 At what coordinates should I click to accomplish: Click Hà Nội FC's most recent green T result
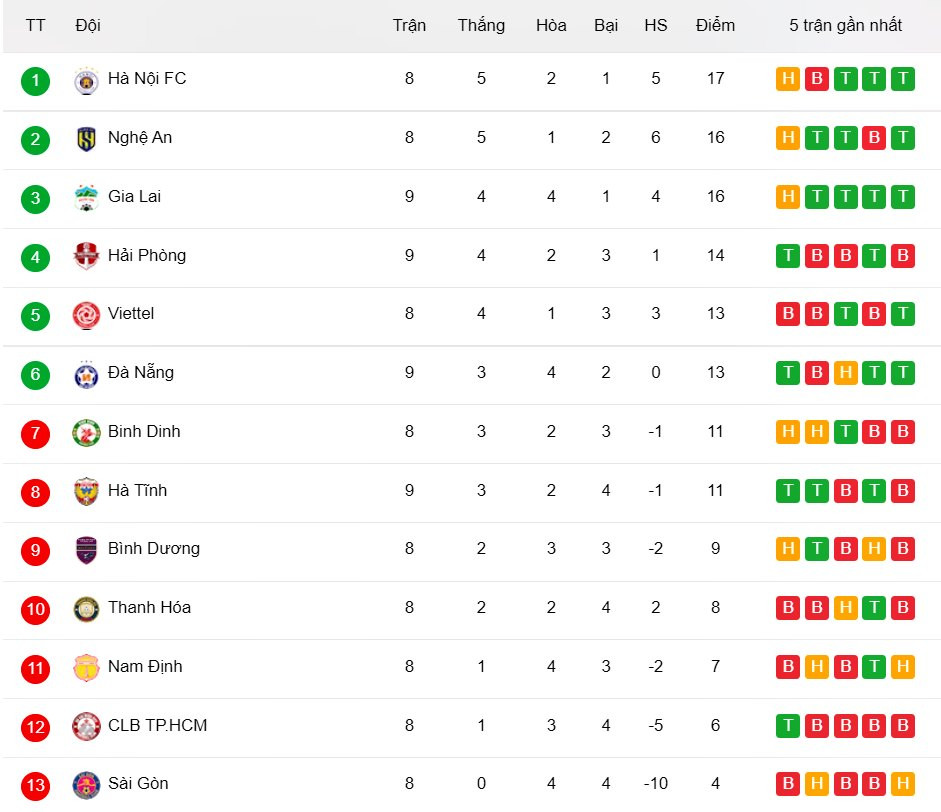pos(903,79)
